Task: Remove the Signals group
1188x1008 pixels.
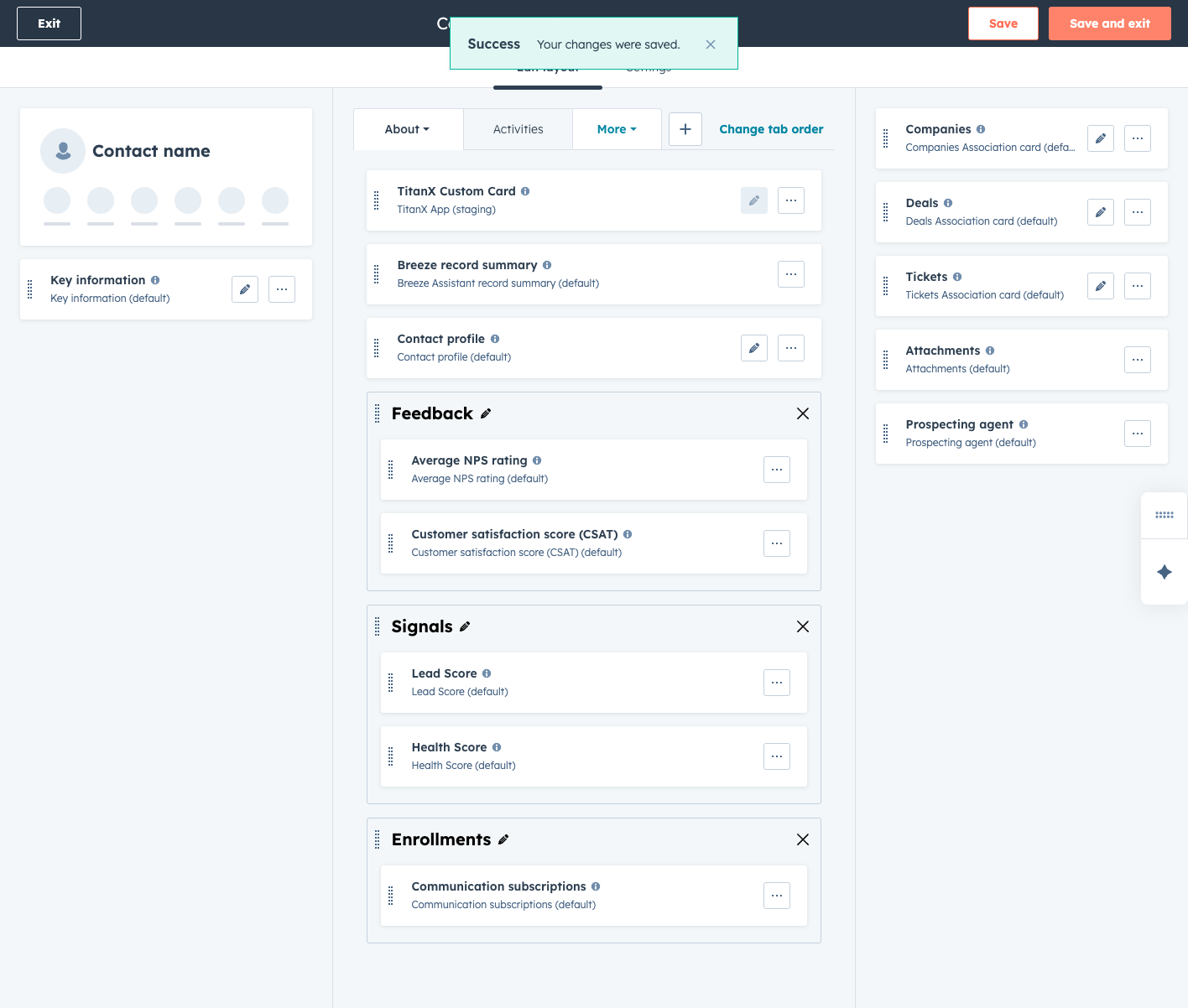Action: tap(803, 626)
